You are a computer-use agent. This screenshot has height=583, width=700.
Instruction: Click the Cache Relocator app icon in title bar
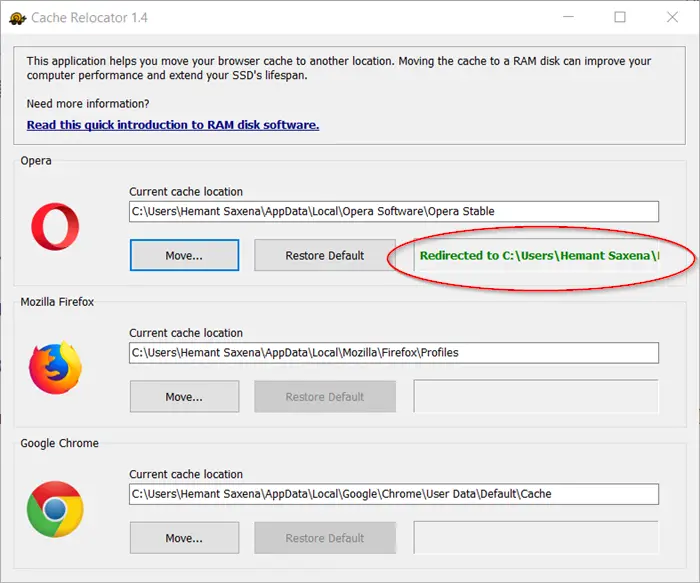(17, 18)
